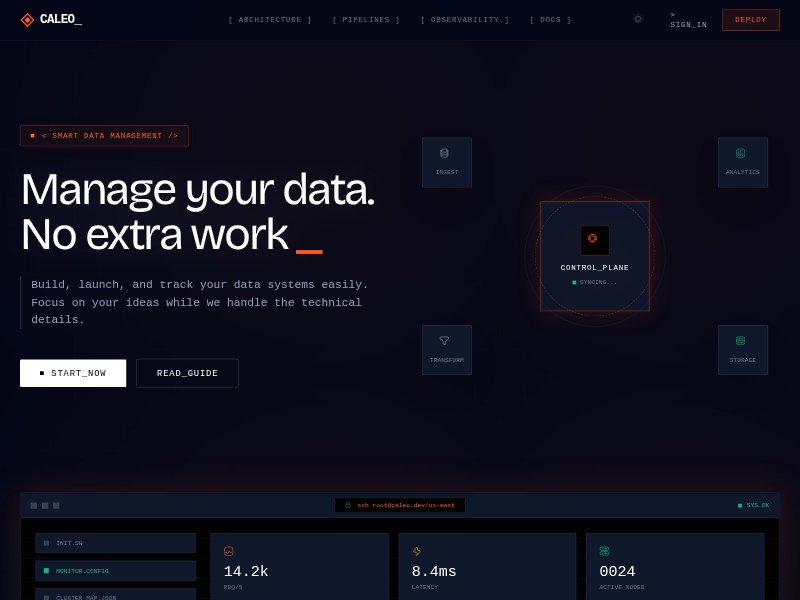Click the CALEO_ diamond logo
This screenshot has width=800, height=600.
coord(27,19)
